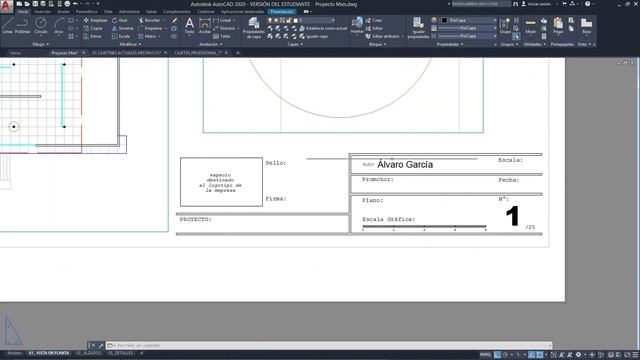Viewport: 640px width, 360px height.
Task: Switch to the 02_ALZADOS layout tab
Action: [88, 353]
